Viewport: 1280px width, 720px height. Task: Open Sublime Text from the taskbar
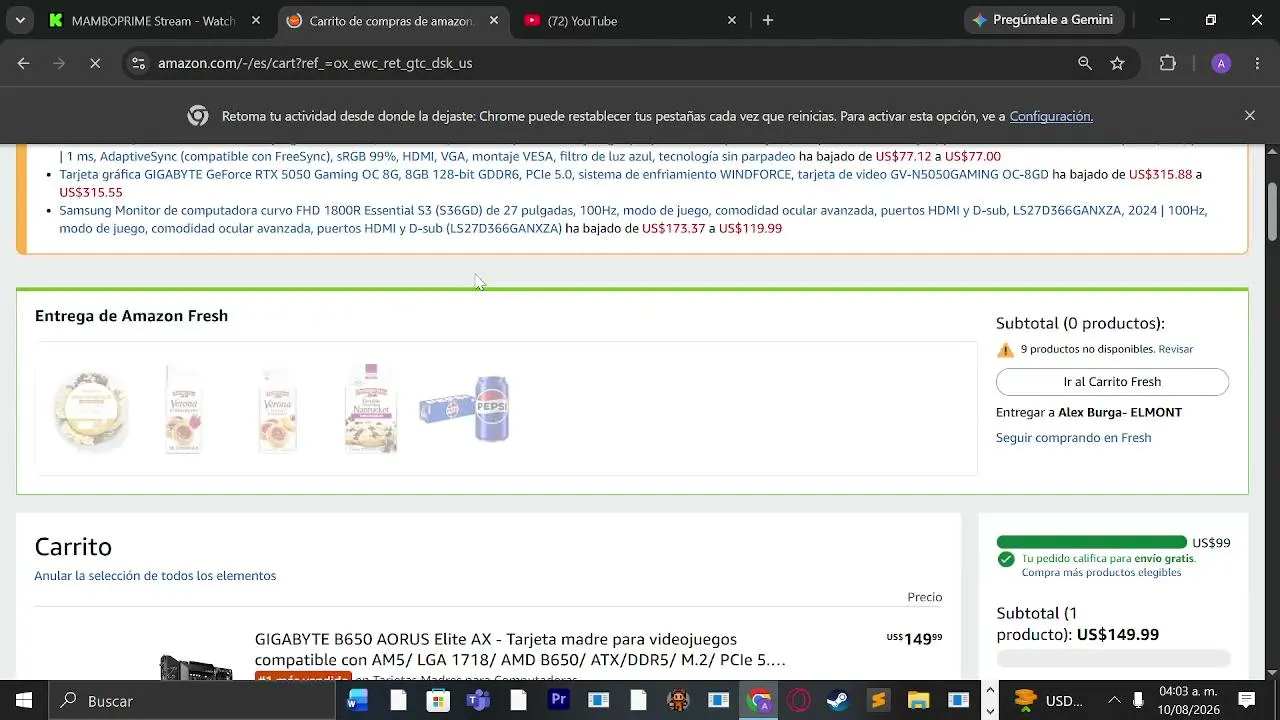pos(878,701)
